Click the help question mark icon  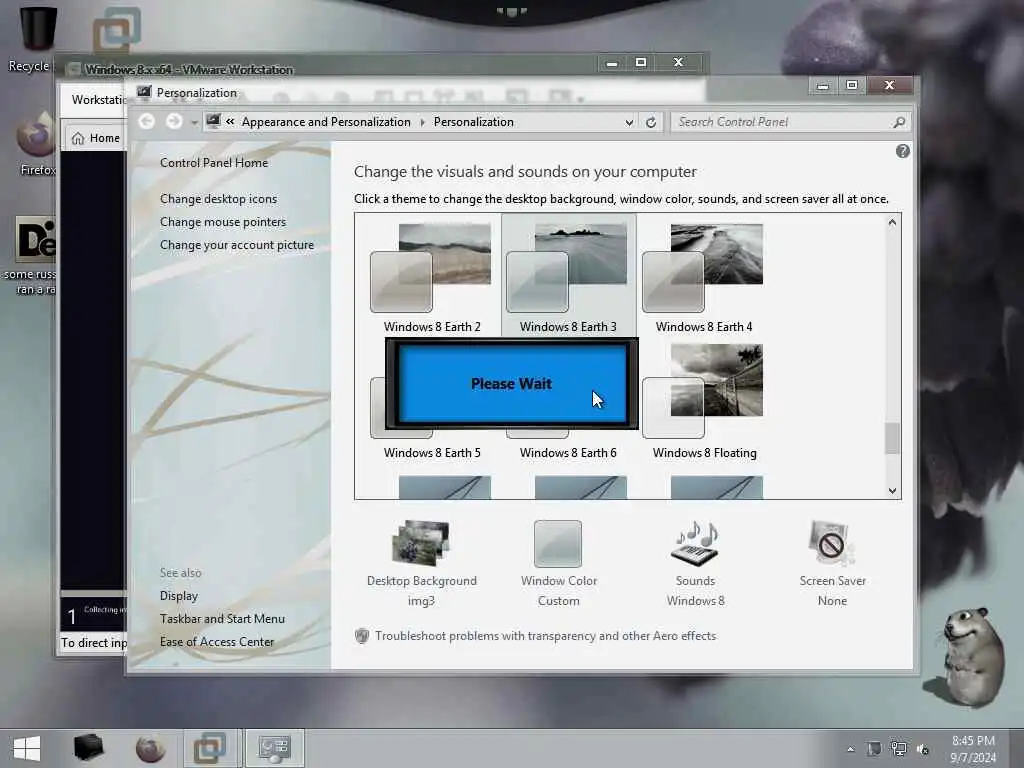pos(903,152)
